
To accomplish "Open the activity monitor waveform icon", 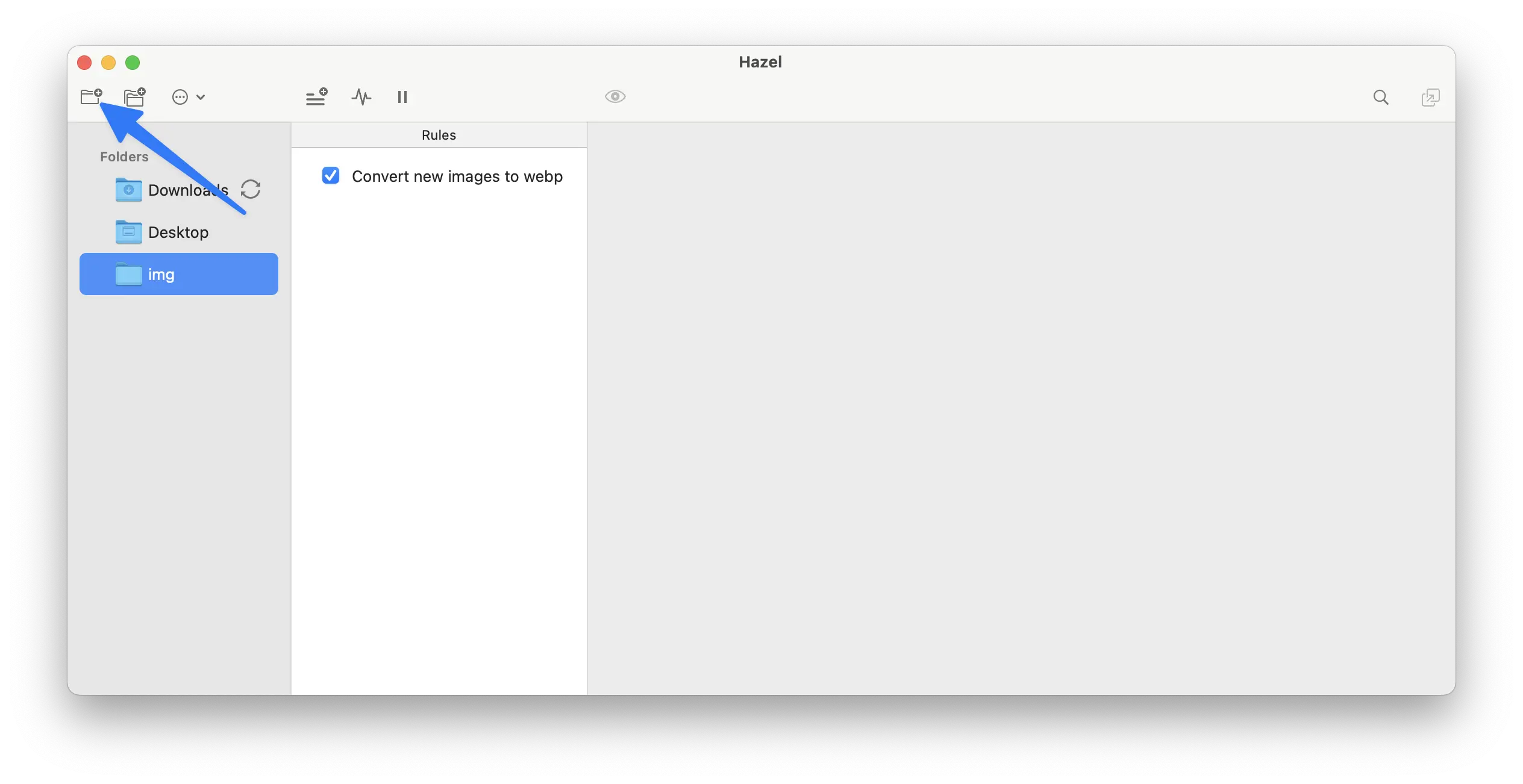I will pyautogui.click(x=361, y=96).
